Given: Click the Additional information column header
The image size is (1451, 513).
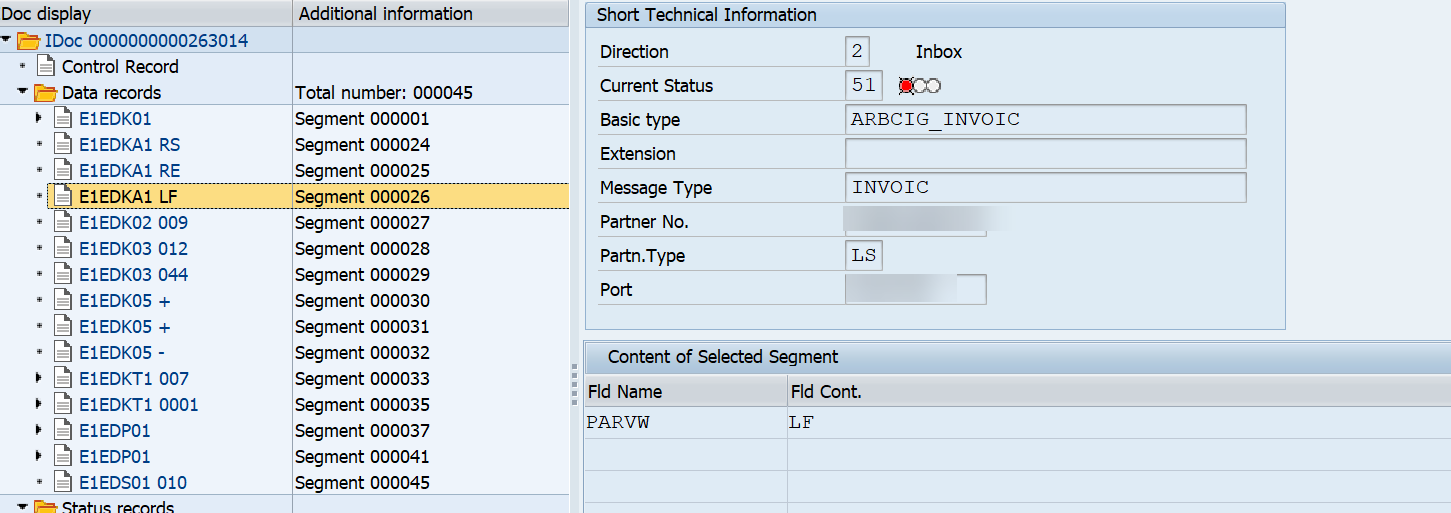Looking at the screenshot, I should tap(386, 14).
